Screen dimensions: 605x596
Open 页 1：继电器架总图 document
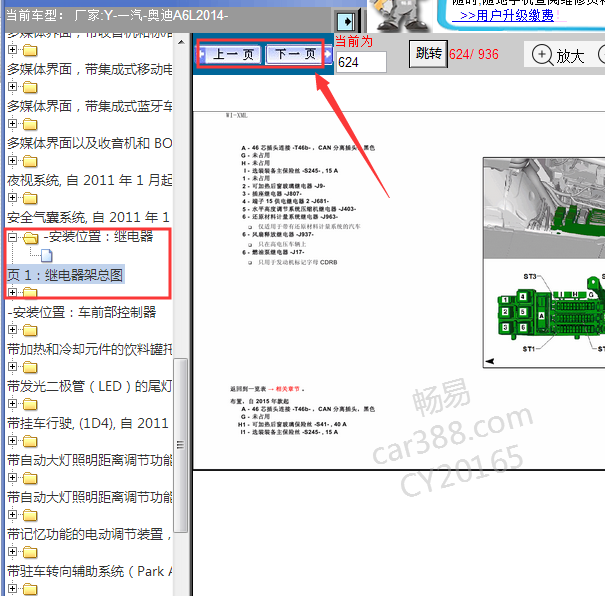[65, 275]
